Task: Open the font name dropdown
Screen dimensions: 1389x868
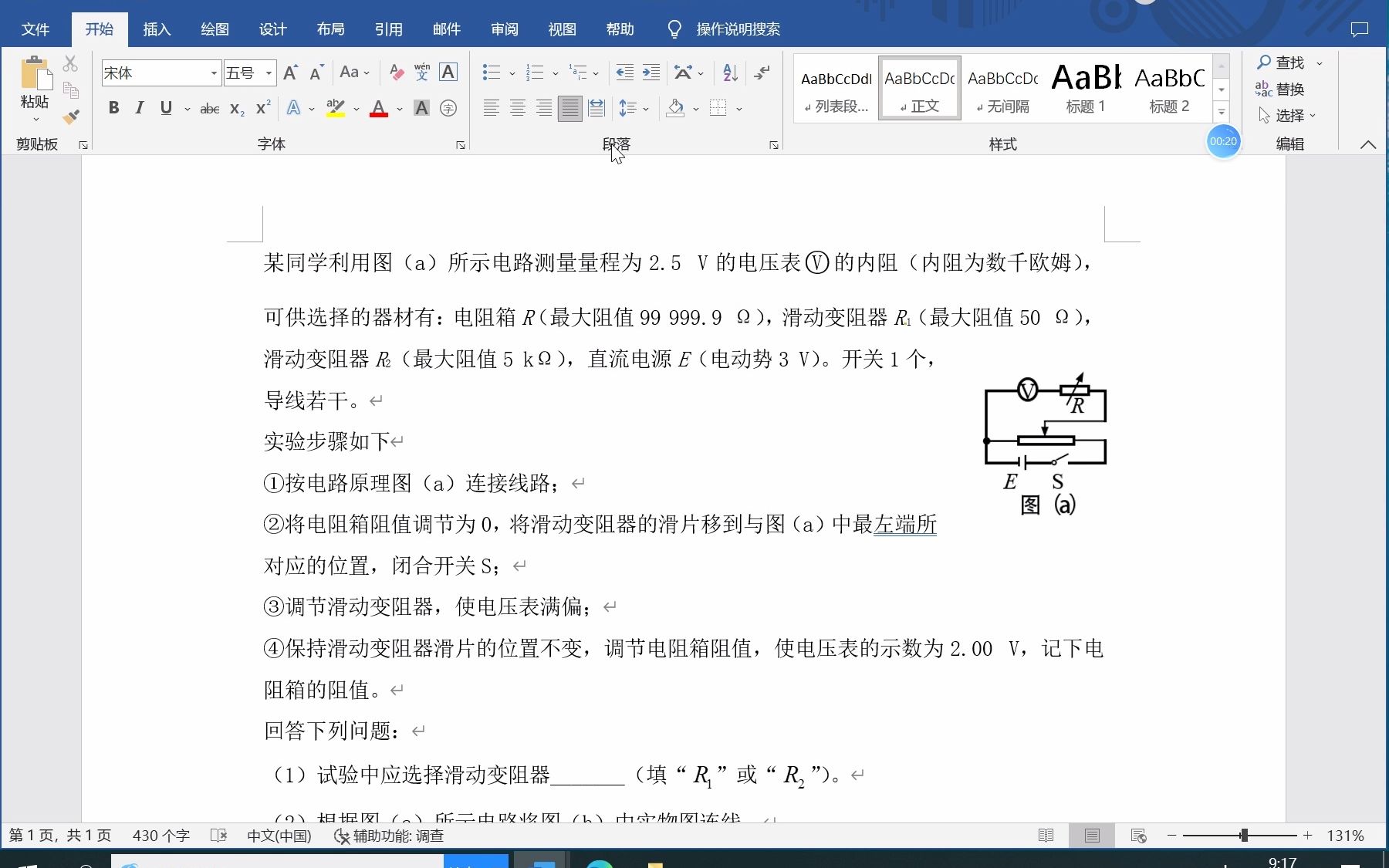Action: [x=214, y=73]
